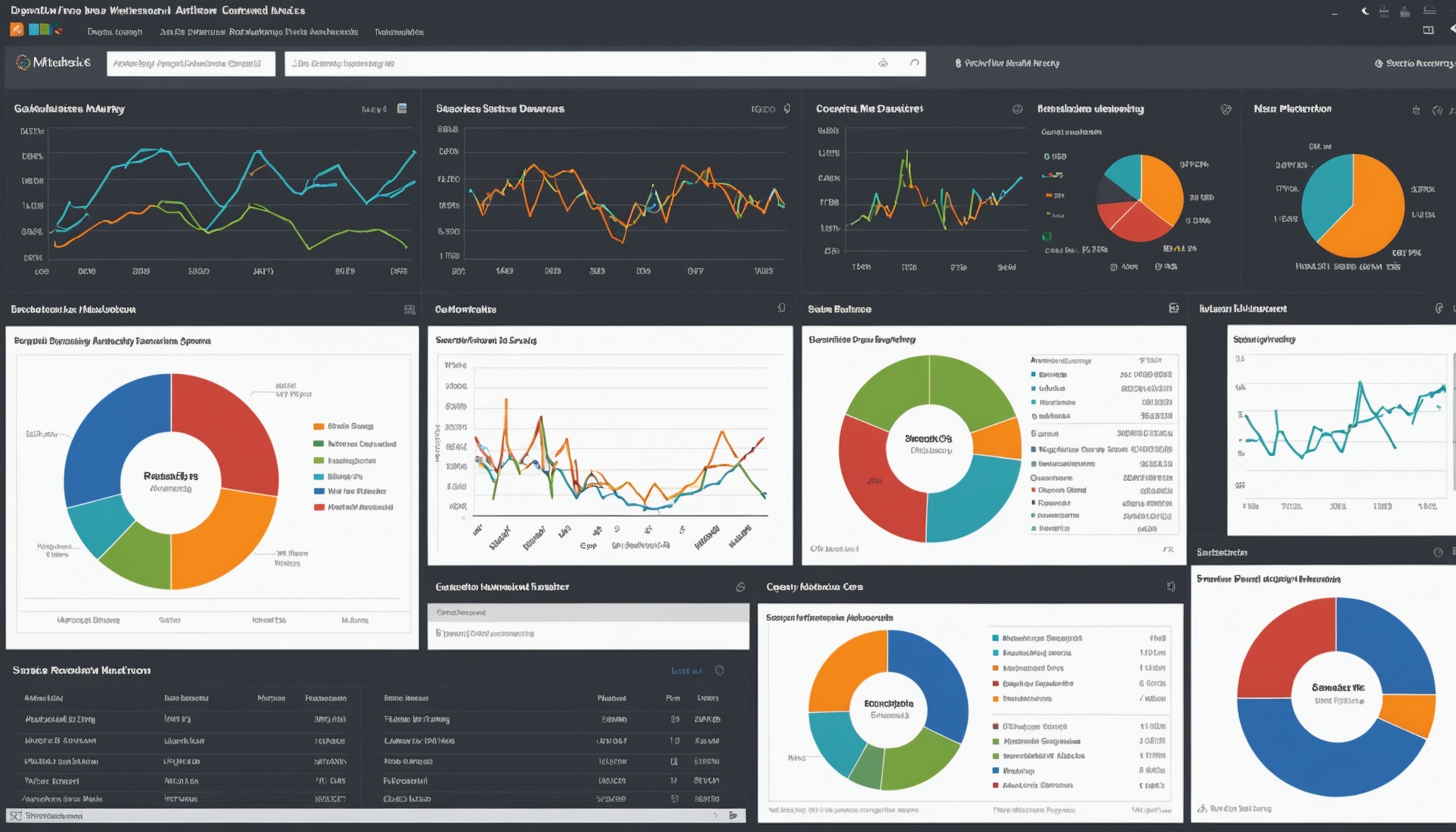
Task: Open the metric selector dropdown in the top toolbar
Action: 190,64
